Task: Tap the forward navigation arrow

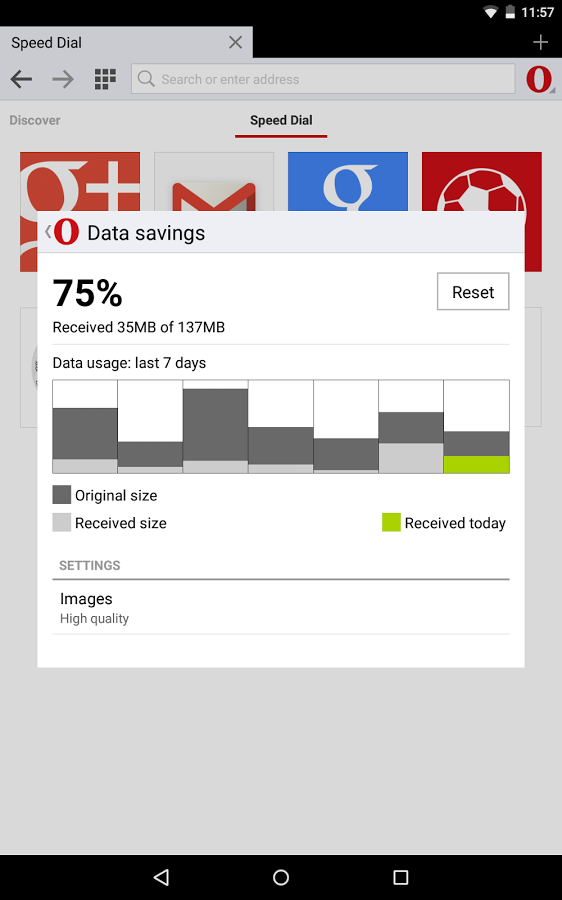Action: click(x=63, y=79)
